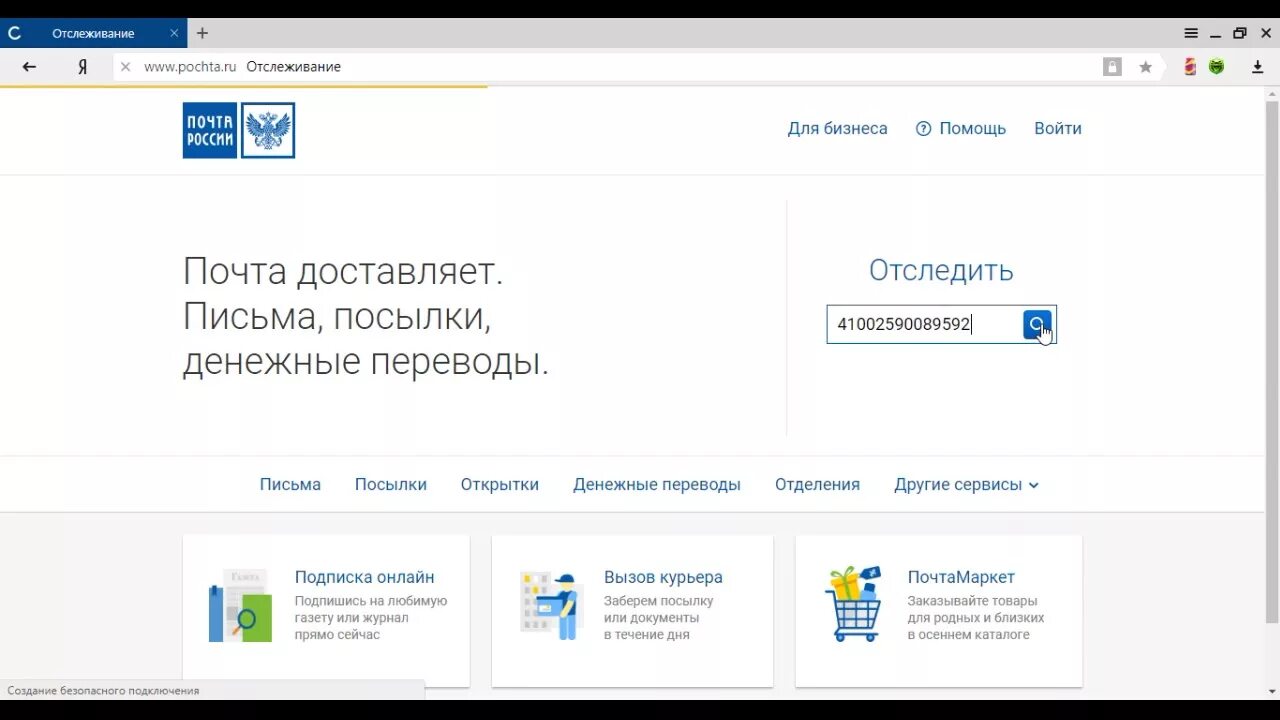Click the Войти login link
1280x720 pixels.
1058,129
